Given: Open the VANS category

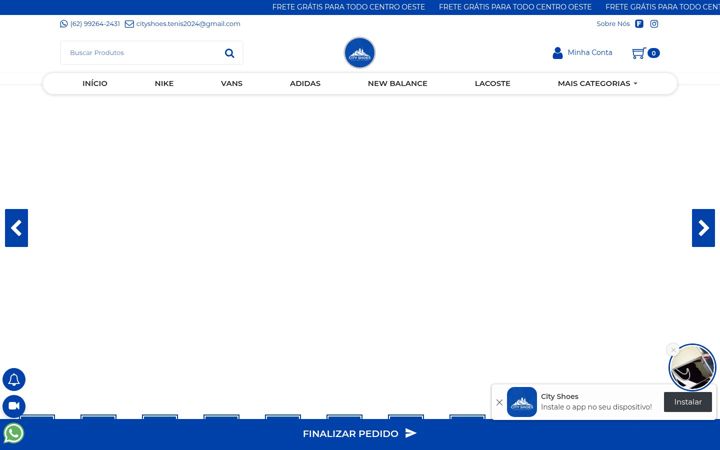Looking at the screenshot, I should (x=231, y=84).
